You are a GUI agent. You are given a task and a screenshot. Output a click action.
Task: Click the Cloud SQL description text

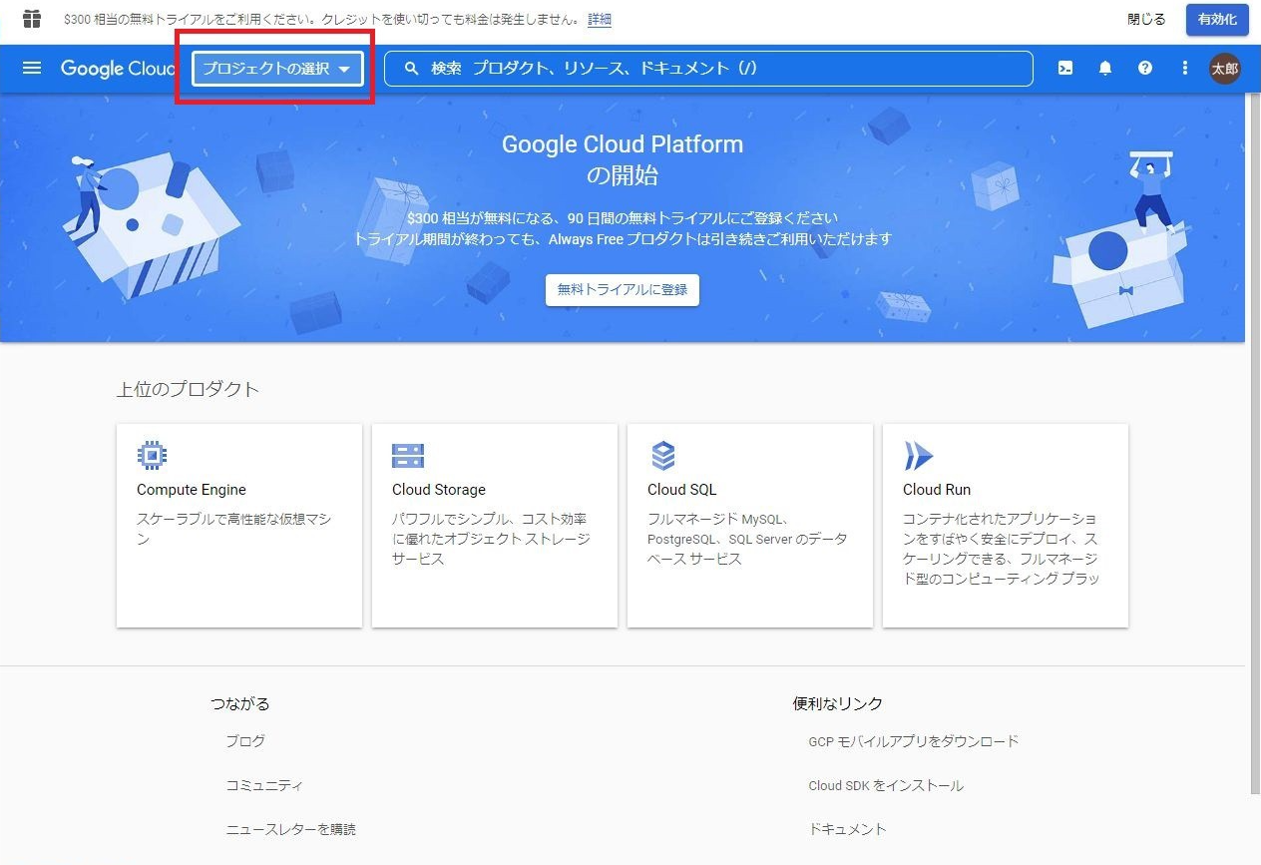tap(747, 539)
